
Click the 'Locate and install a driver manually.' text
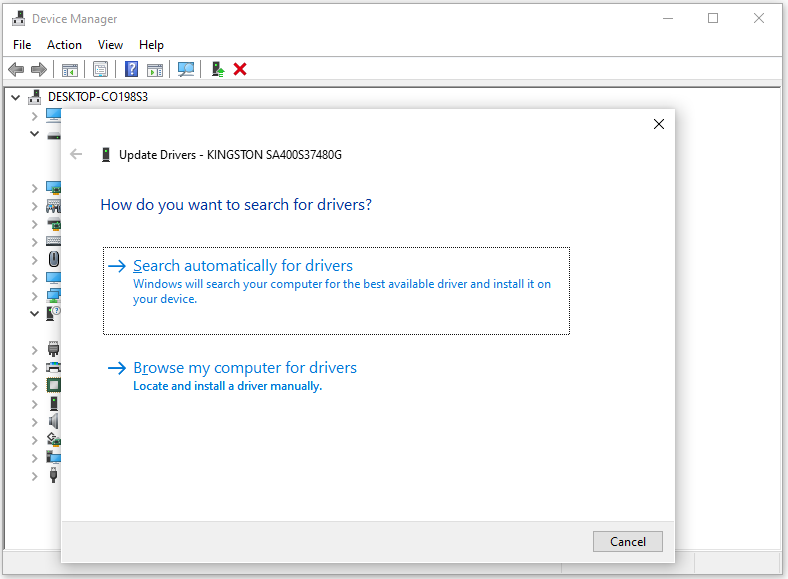(x=227, y=386)
